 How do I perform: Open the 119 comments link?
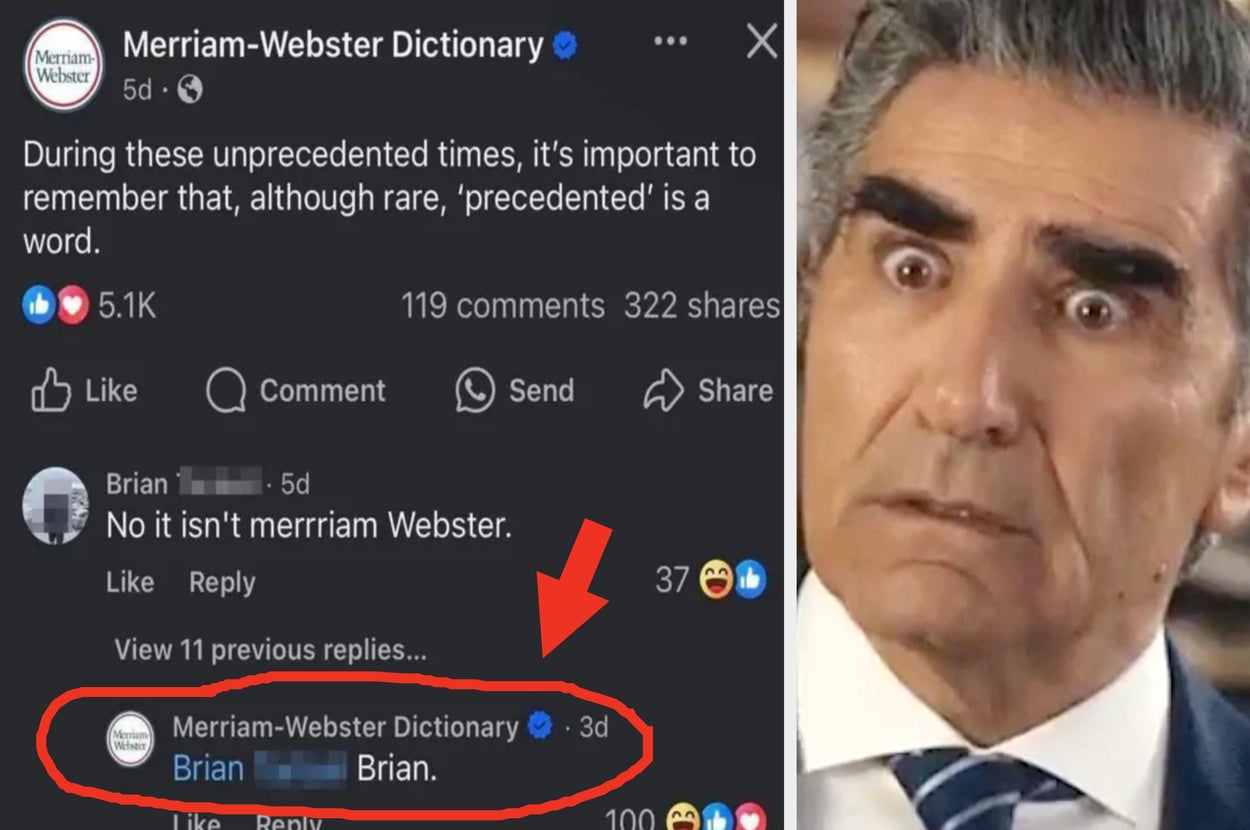click(503, 306)
